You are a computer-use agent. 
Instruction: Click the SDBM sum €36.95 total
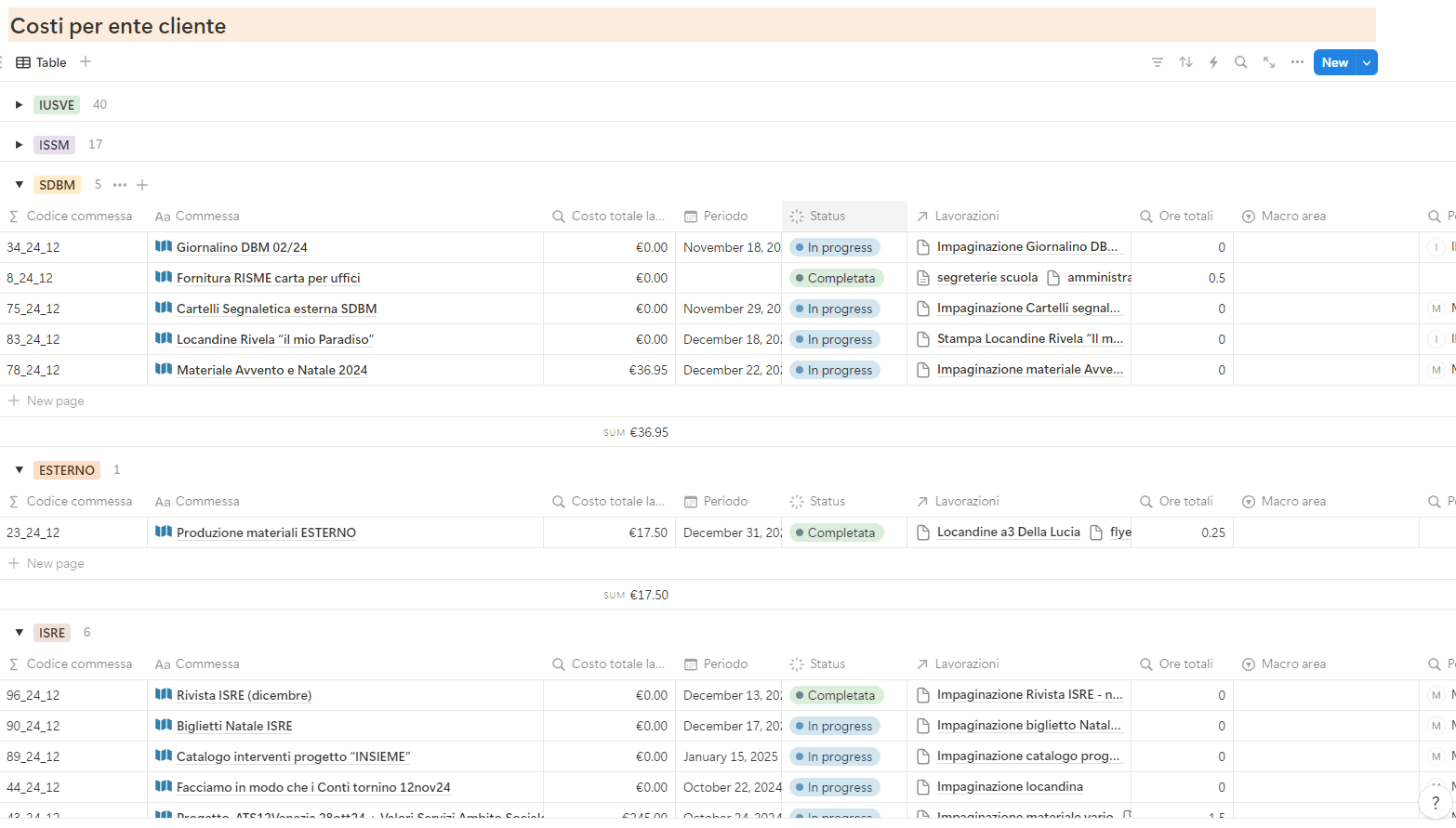click(x=636, y=432)
